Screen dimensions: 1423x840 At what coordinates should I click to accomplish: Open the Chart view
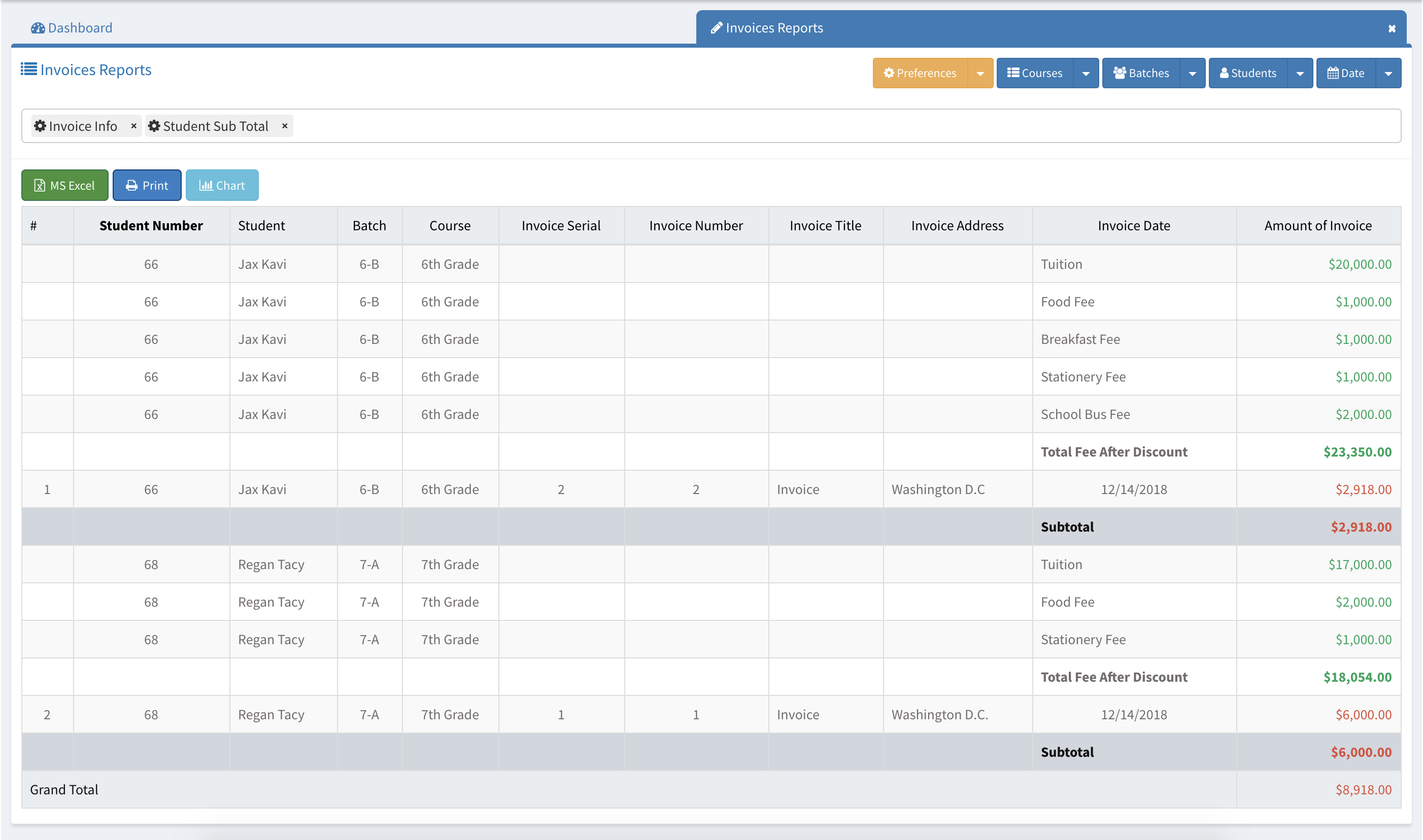coord(222,185)
